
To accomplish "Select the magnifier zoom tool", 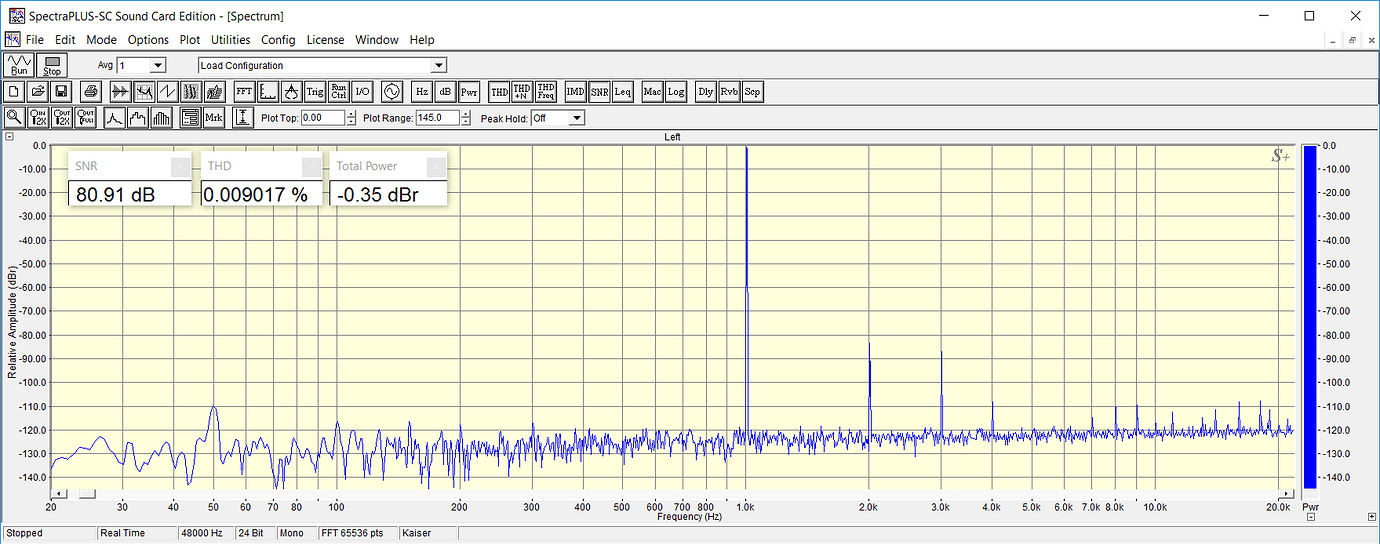I will 14,118.
